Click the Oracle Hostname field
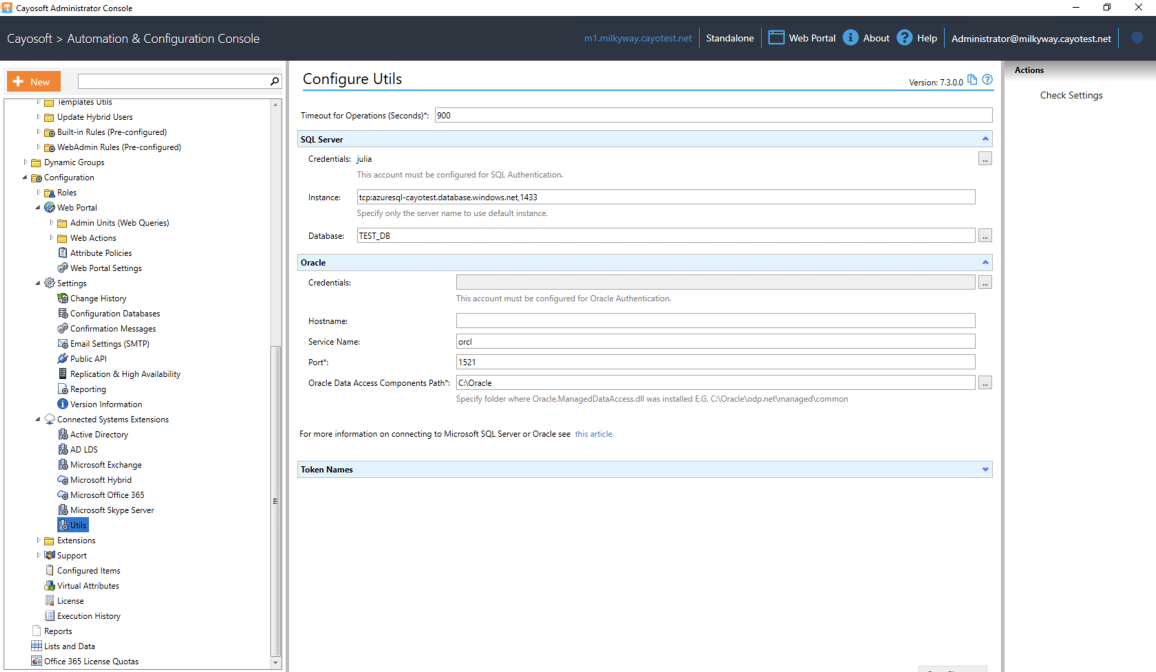 pos(715,321)
